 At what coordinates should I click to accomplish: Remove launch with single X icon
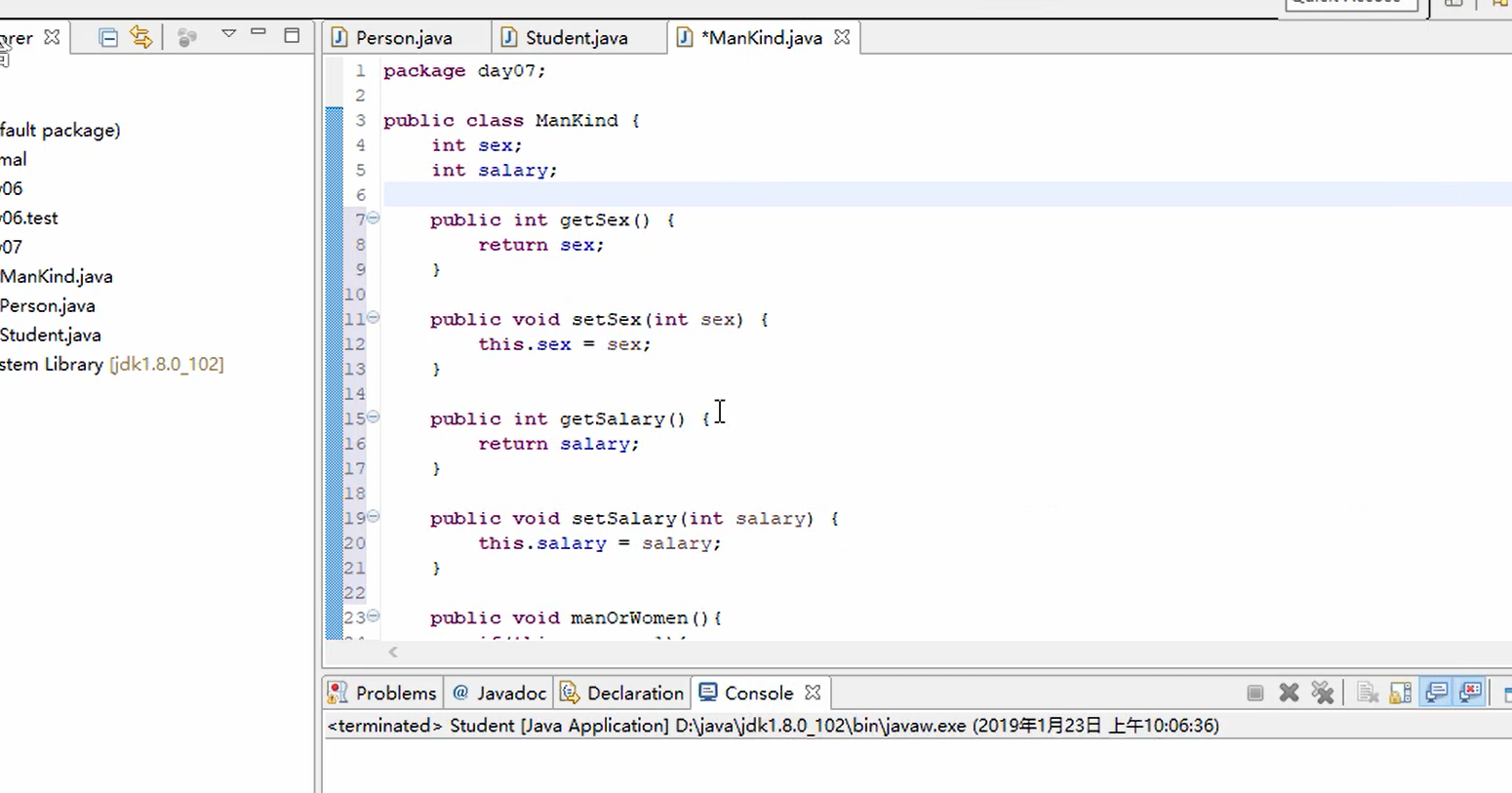pos(1289,693)
